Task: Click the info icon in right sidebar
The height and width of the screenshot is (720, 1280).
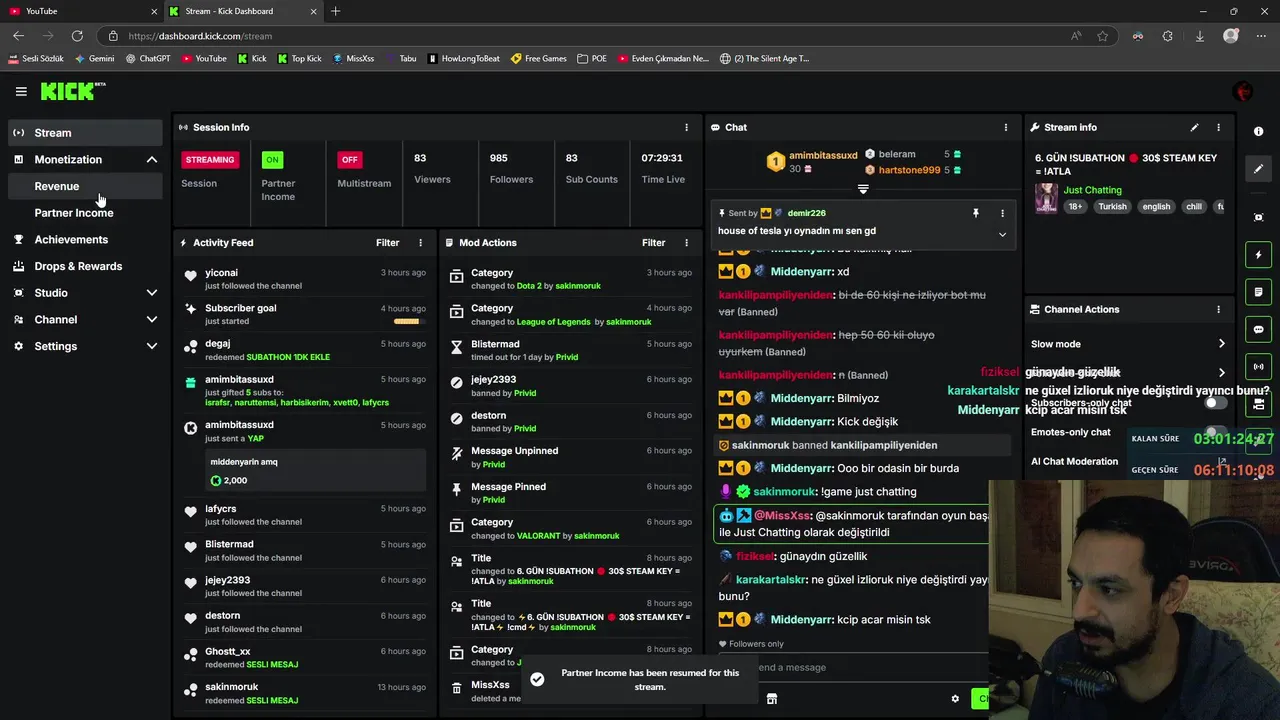Action: pyautogui.click(x=1259, y=132)
